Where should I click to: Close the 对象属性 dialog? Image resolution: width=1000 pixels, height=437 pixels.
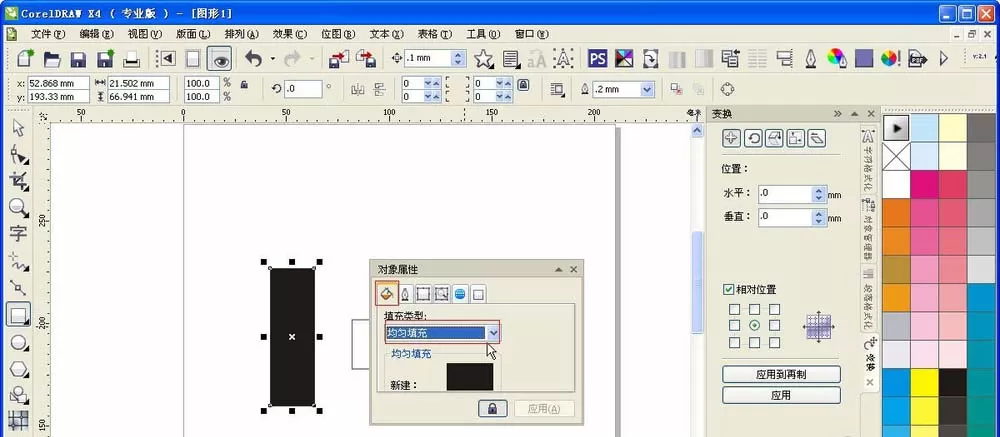pyautogui.click(x=573, y=270)
